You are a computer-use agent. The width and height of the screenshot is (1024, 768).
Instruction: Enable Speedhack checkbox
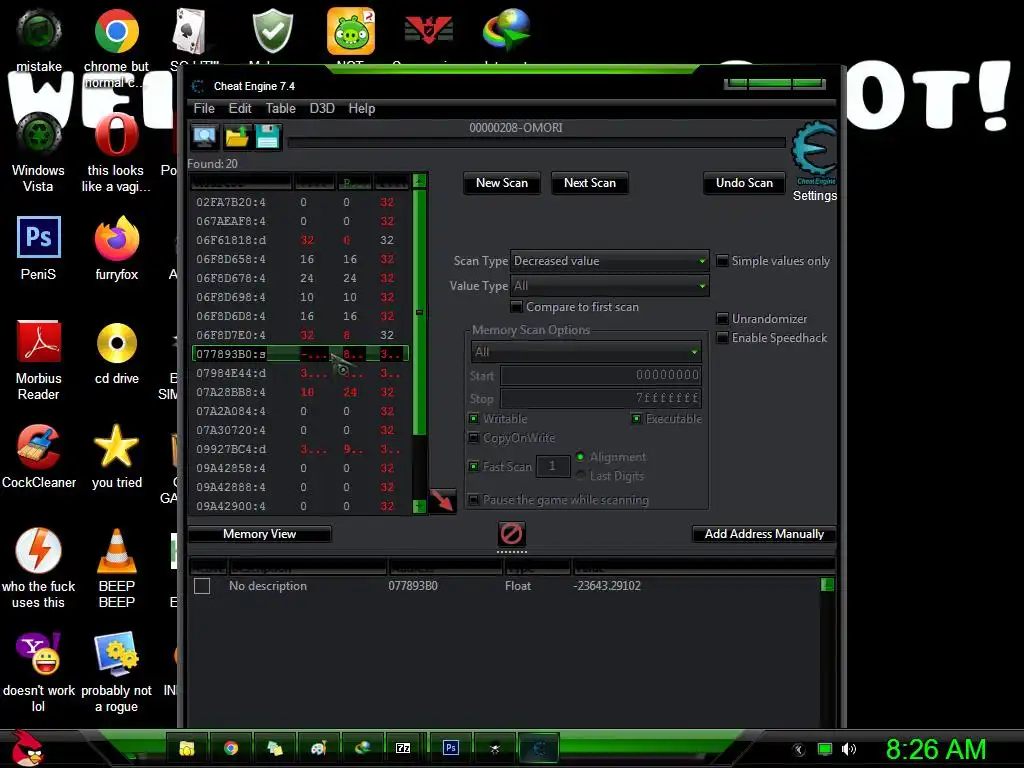pos(722,338)
